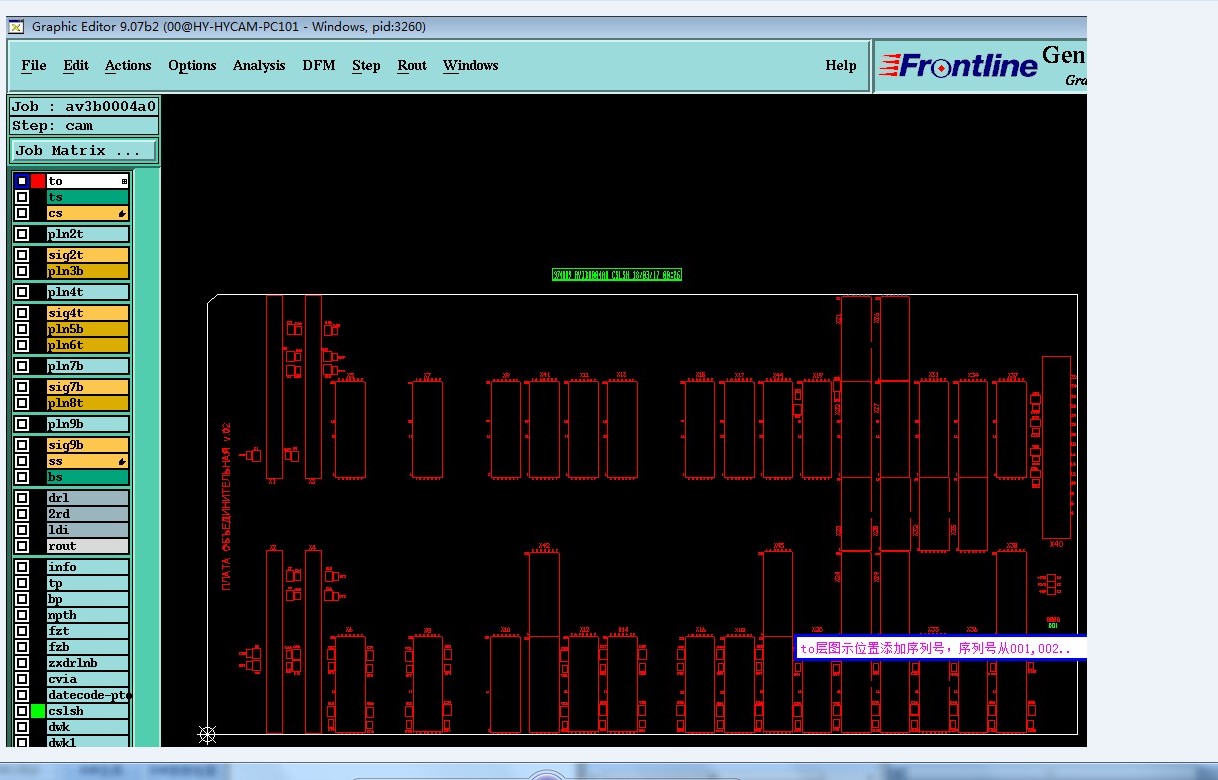Screen dimensions: 1218x780
Task: Click the Graphic Editor title bar icon
Action: click(16, 27)
